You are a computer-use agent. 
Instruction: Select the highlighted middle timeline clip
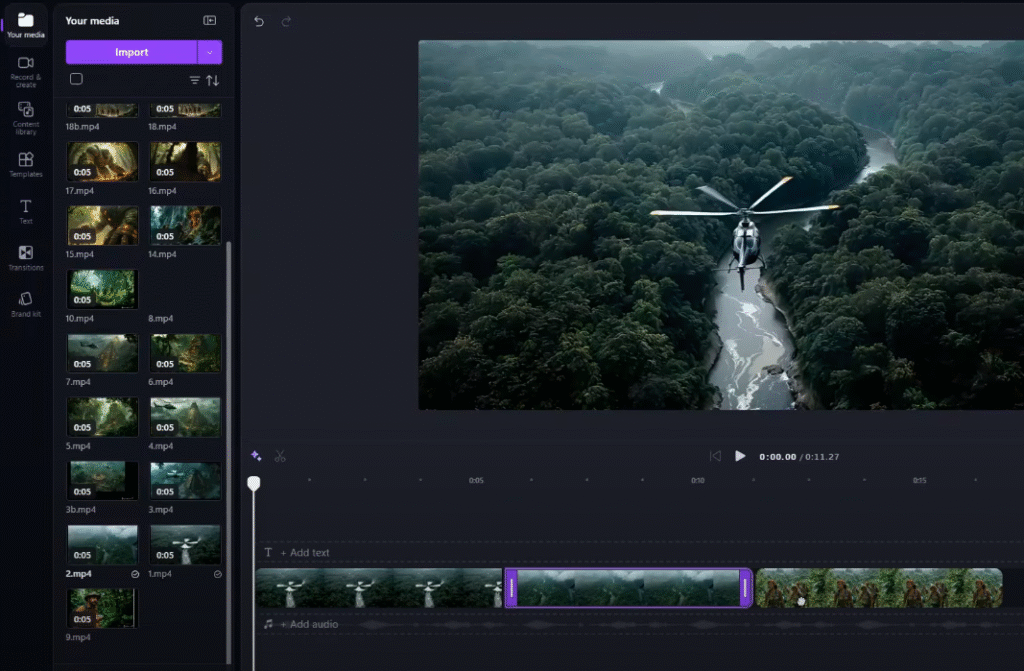[628, 588]
